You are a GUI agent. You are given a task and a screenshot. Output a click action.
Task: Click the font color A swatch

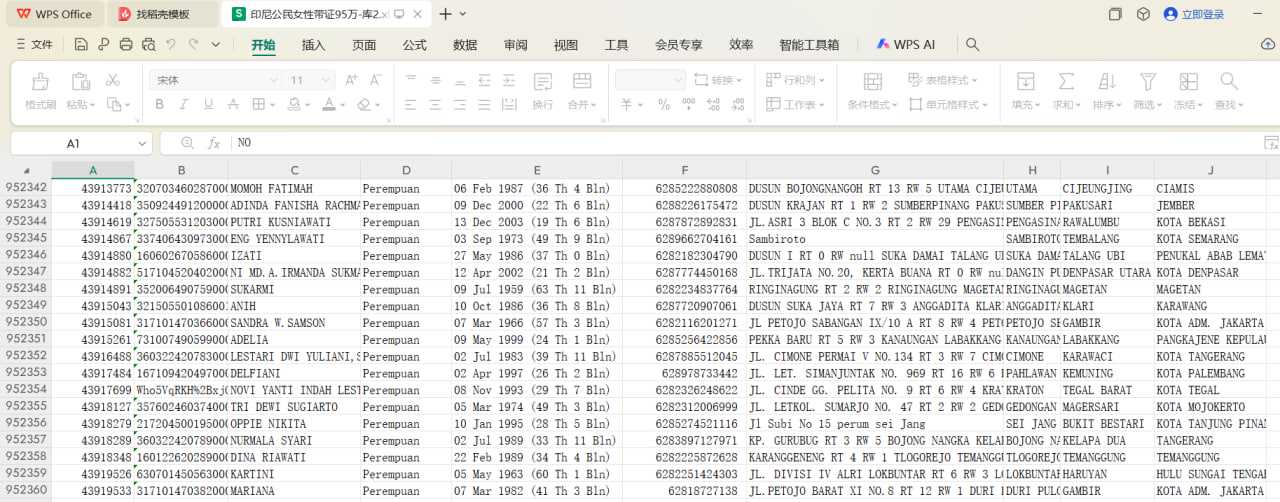pos(329,104)
